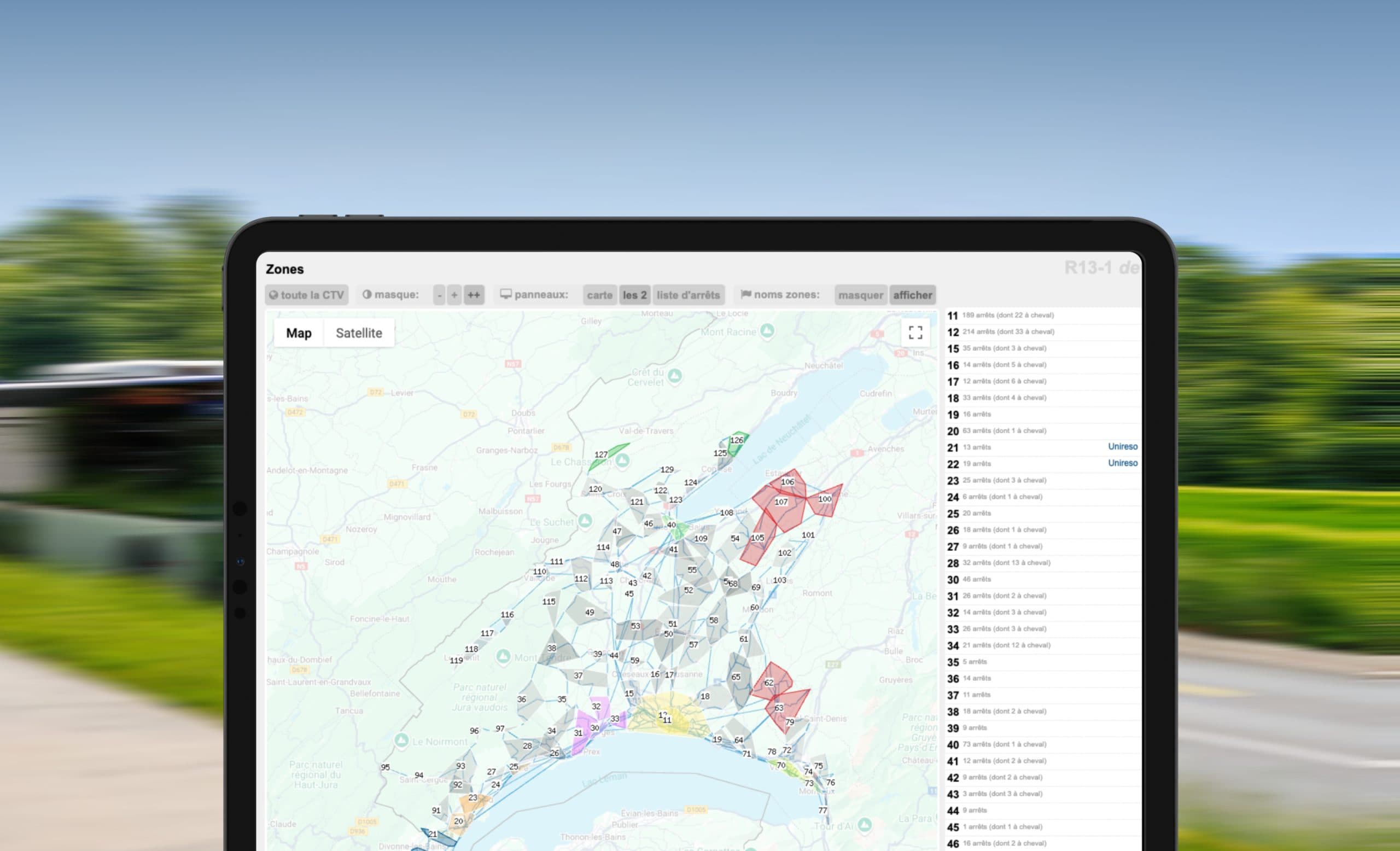Click the Mont Racine peak marker
Image resolution: width=1400 pixels, height=851 pixels.
click(x=767, y=331)
